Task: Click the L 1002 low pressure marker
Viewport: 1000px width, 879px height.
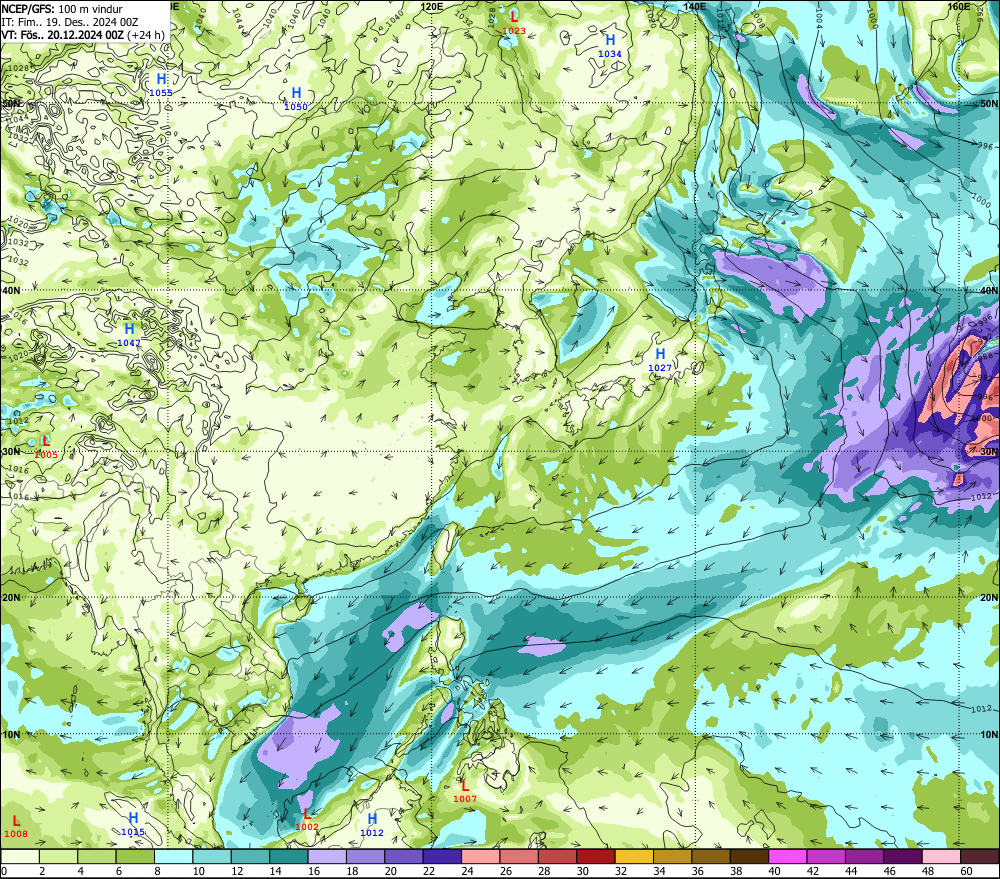Action: coord(307,818)
